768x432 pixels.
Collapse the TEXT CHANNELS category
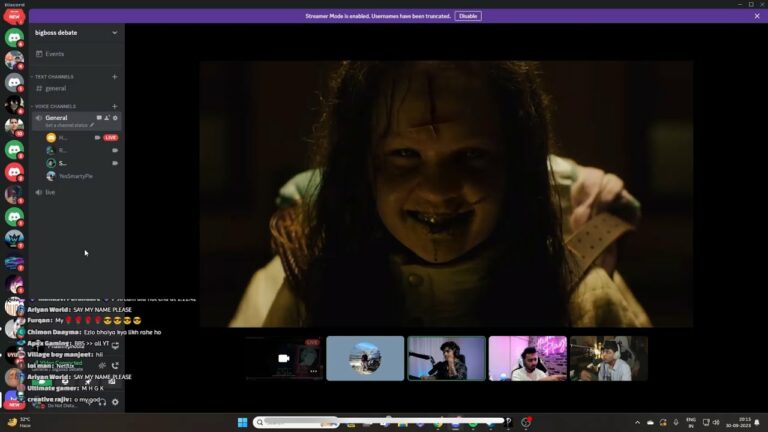[54, 77]
